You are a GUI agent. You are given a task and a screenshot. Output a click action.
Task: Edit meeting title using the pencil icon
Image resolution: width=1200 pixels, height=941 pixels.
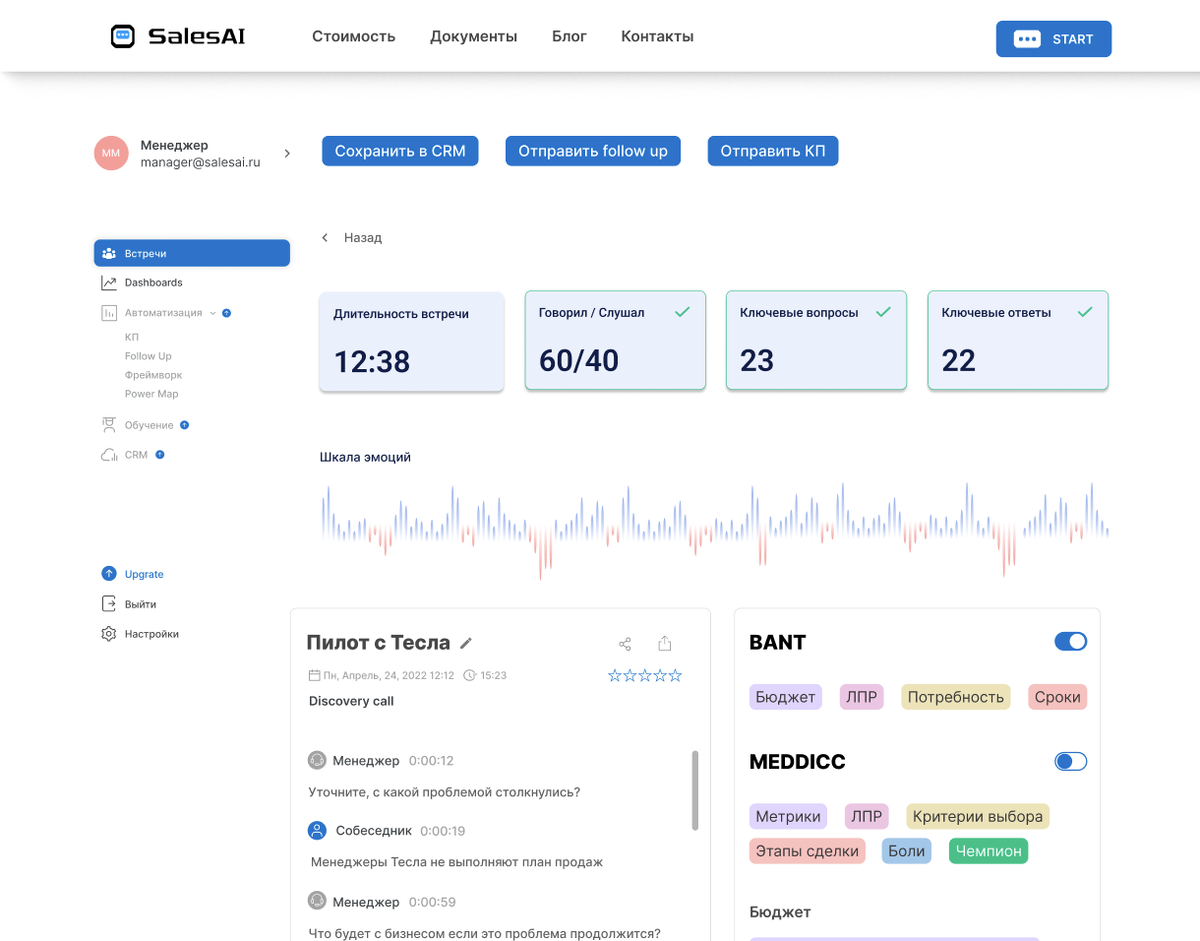(466, 643)
